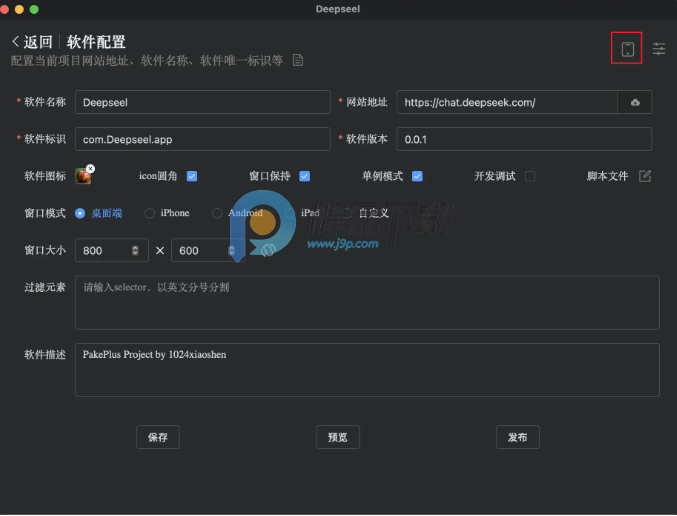677x516 pixels.
Task: Focus the 软件名称 field containing Deepseel
Action: point(202,102)
